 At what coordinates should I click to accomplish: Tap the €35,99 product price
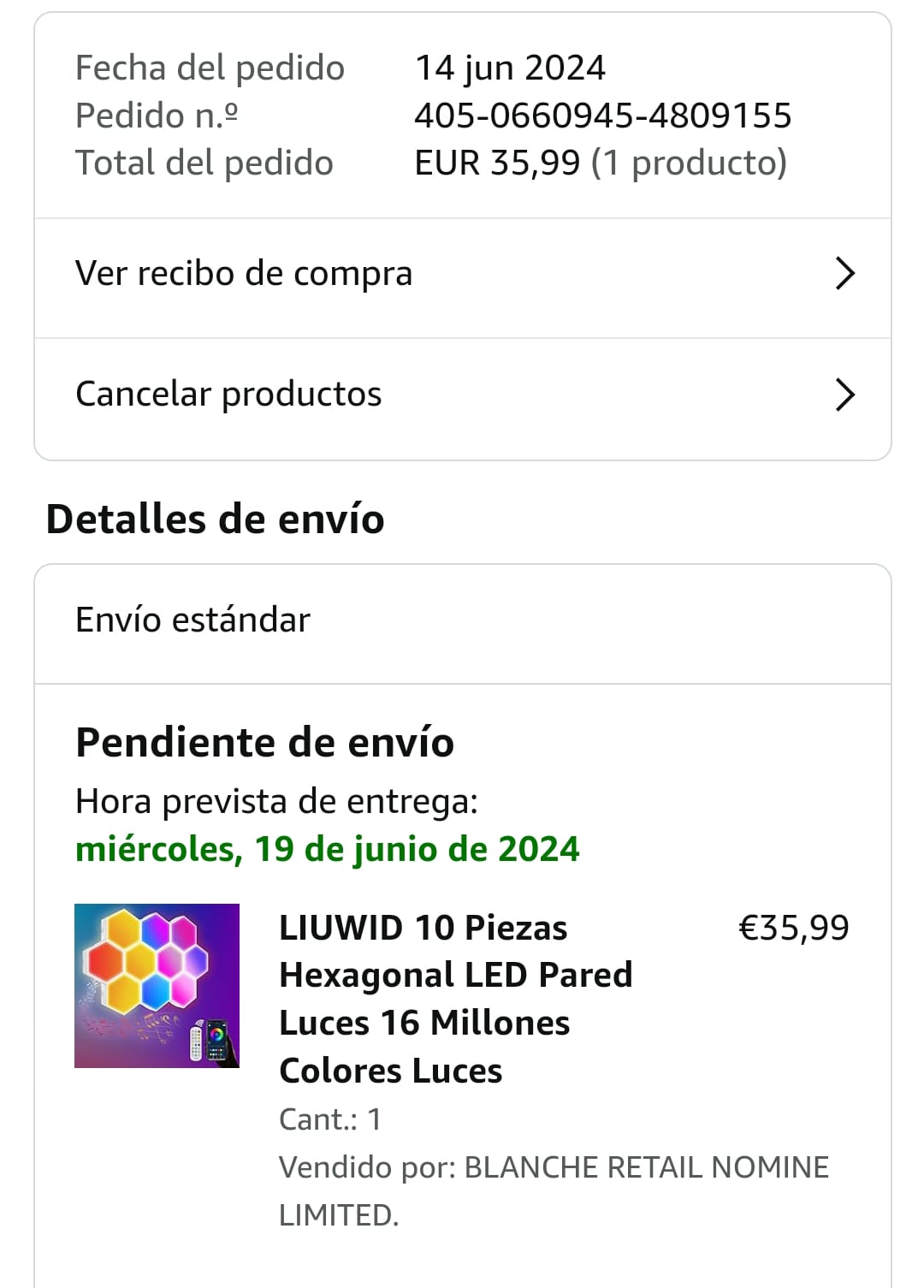click(x=793, y=928)
